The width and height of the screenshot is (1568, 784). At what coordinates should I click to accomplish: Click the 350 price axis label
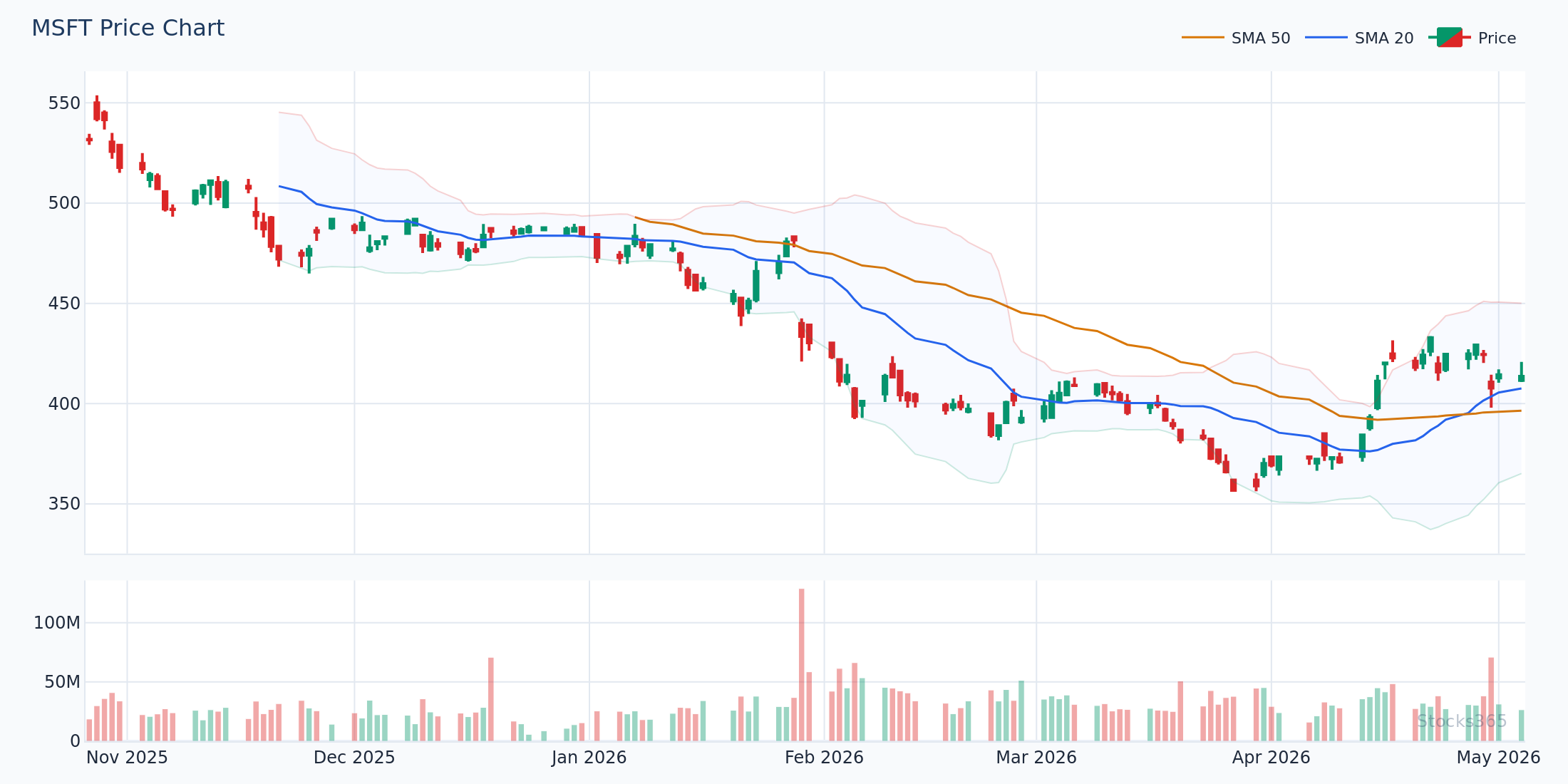pyautogui.click(x=64, y=504)
